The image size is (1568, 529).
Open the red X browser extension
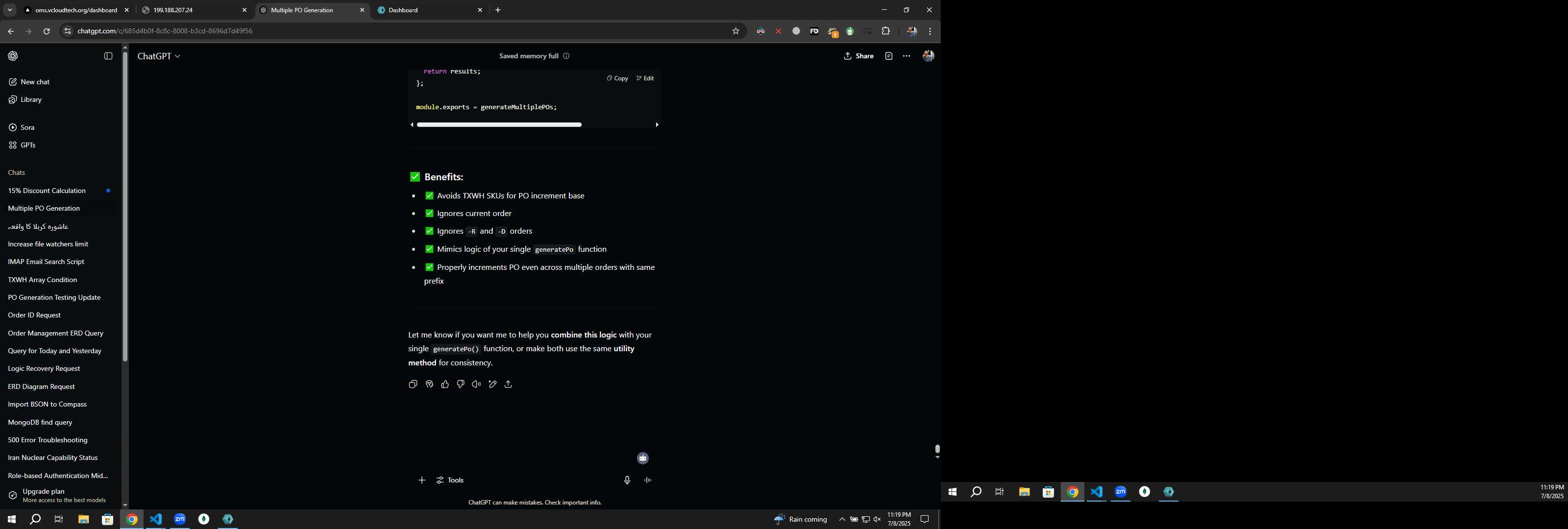[778, 31]
